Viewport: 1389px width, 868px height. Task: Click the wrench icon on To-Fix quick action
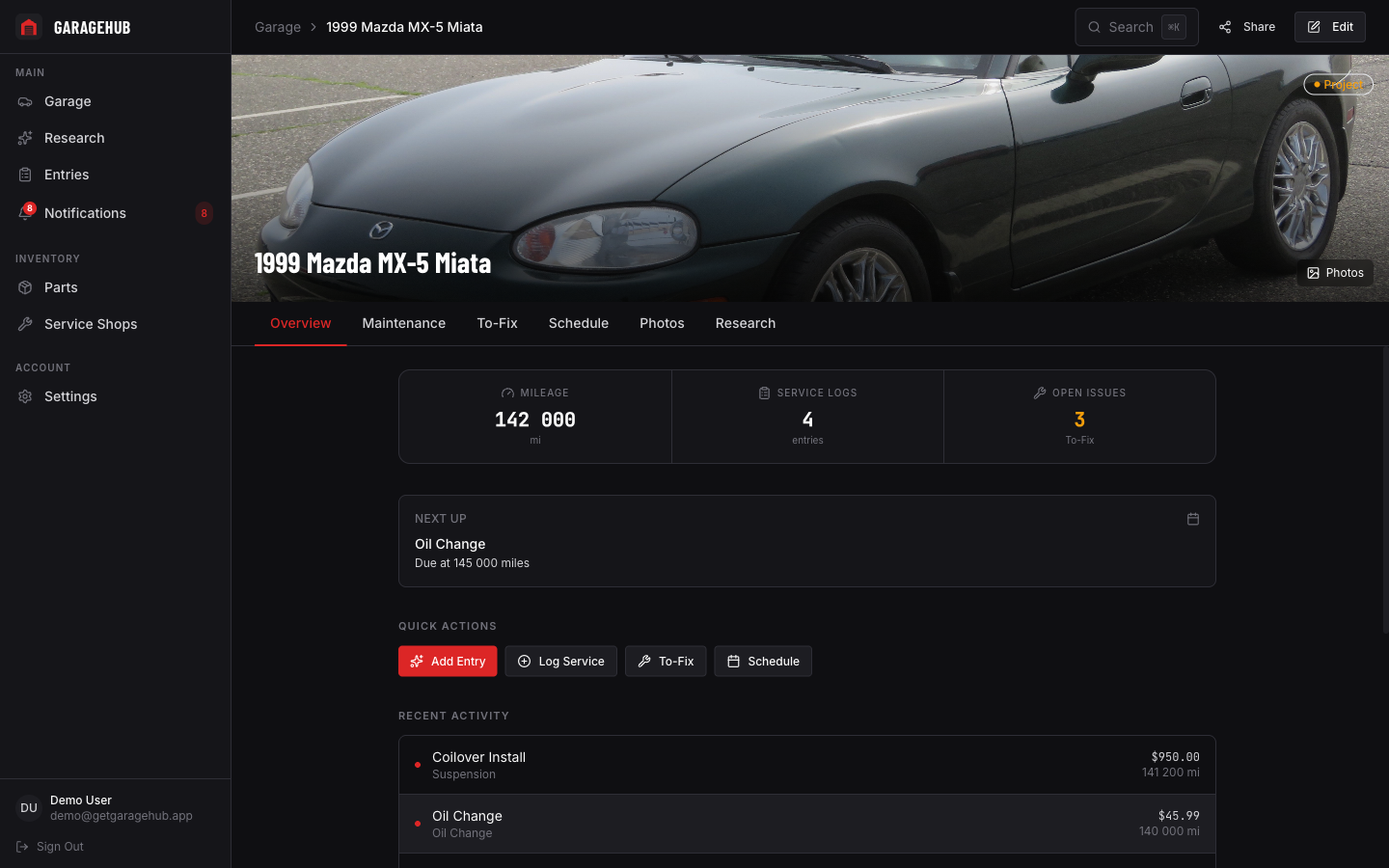[644, 662]
